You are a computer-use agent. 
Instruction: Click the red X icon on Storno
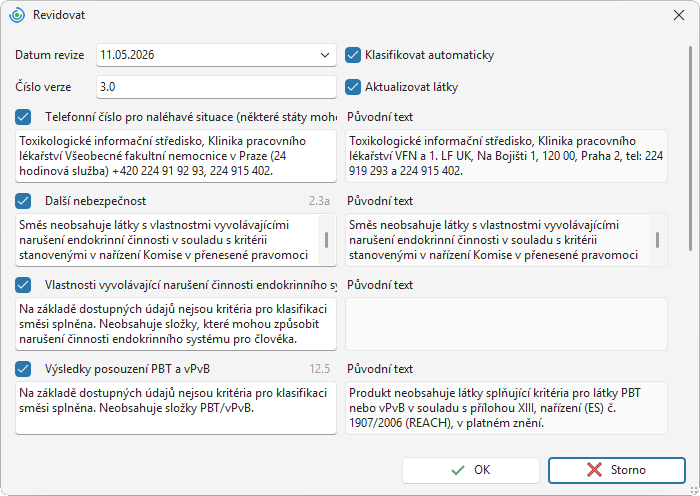click(594, 470)
